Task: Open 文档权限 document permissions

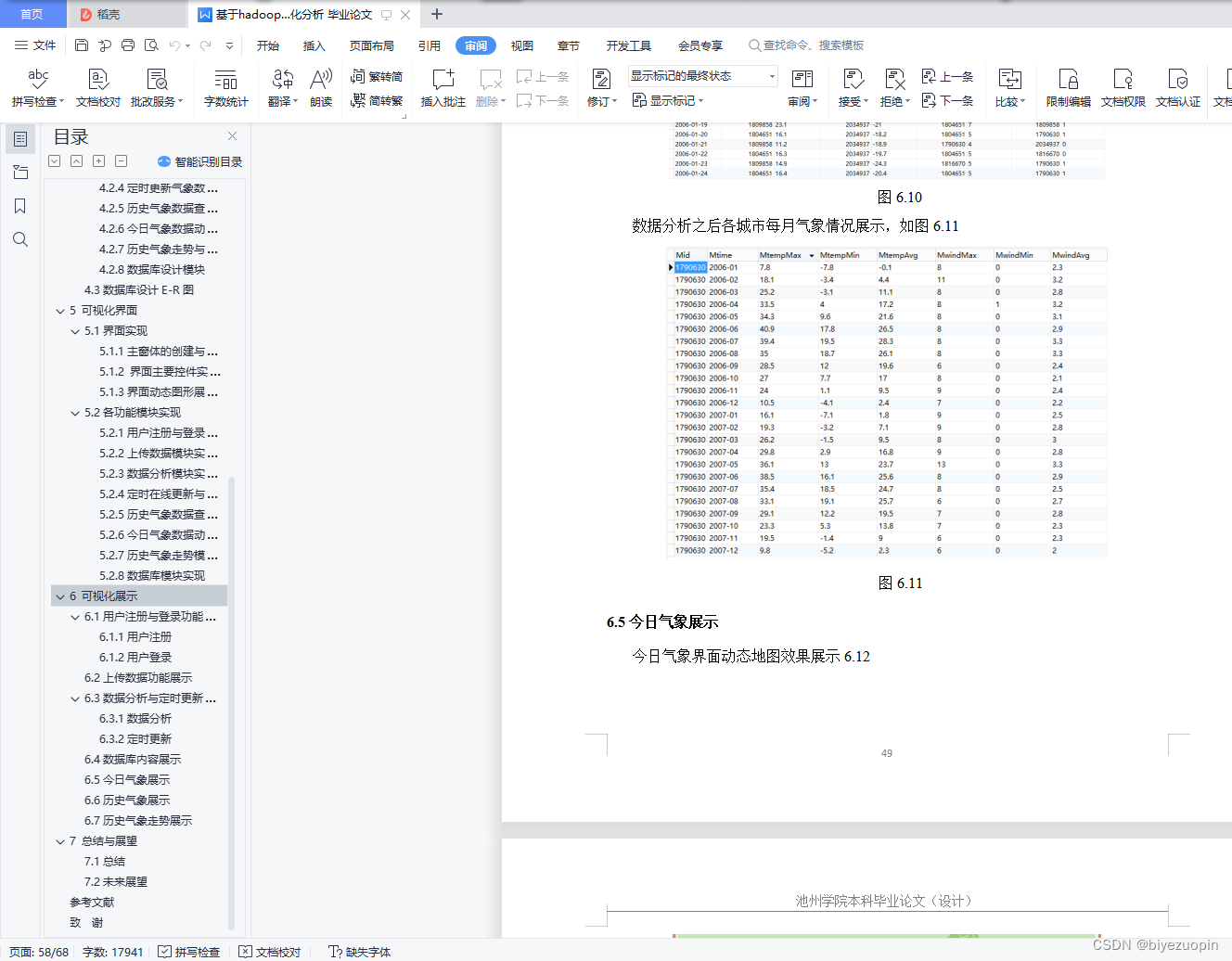Action: click(1123, 88)
